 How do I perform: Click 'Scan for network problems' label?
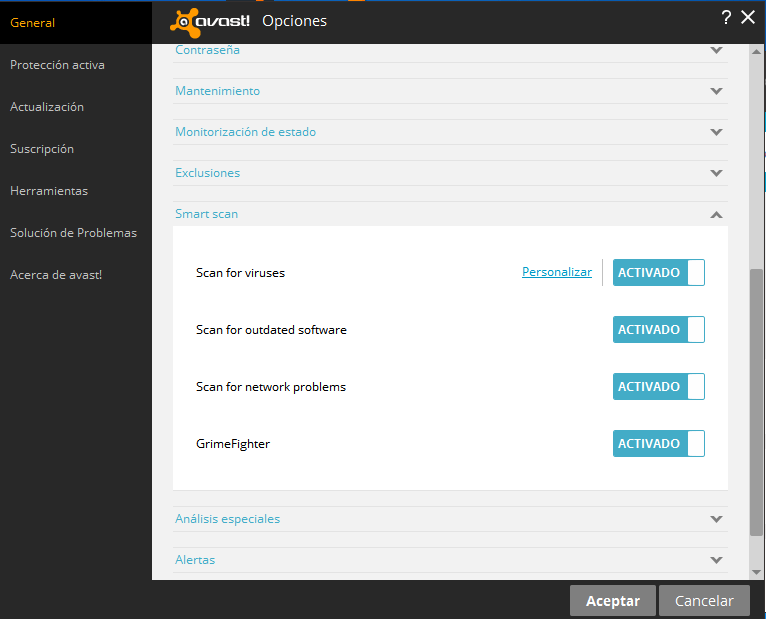tap(271, 387)
